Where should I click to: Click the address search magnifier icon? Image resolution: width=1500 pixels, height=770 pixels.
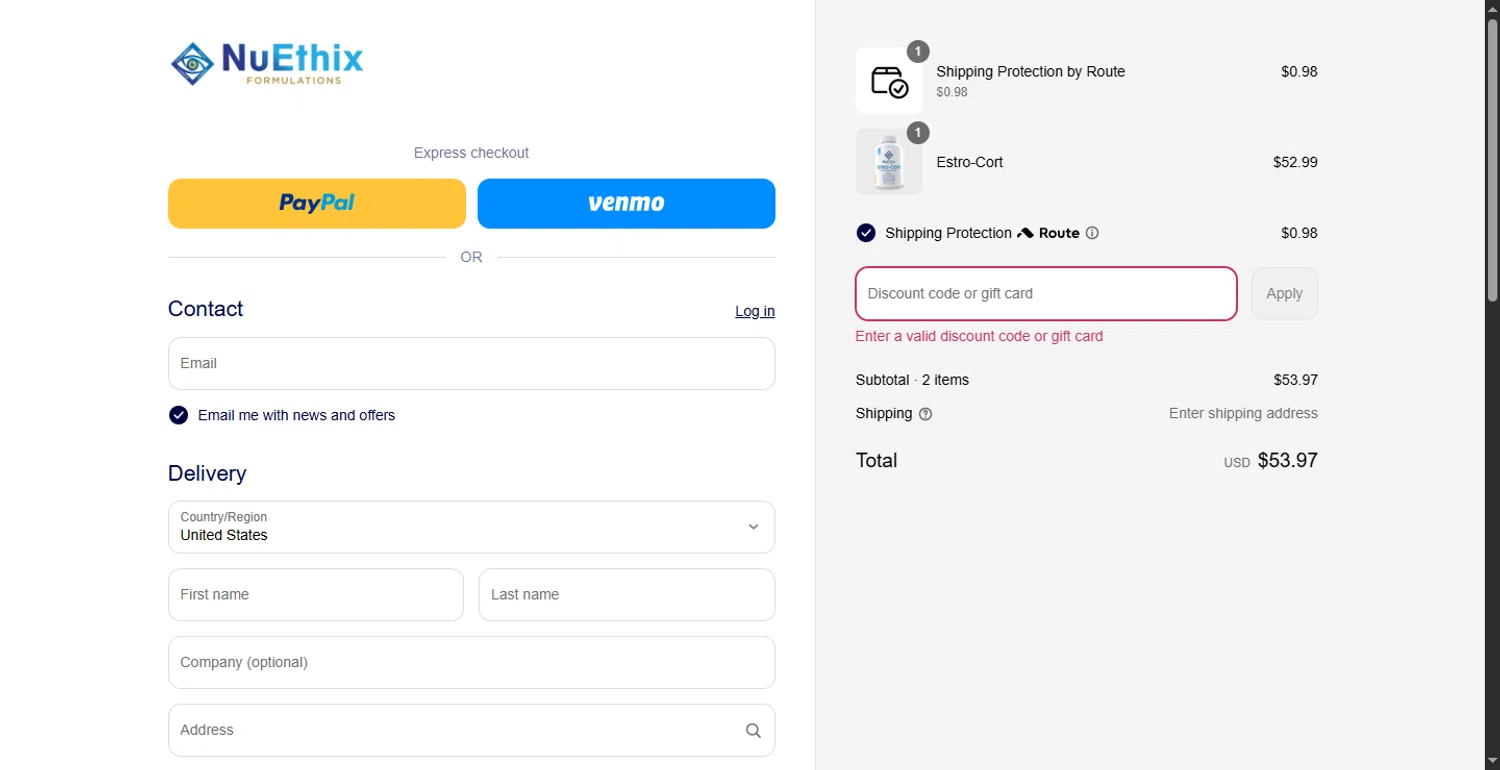click(x=753, y=731)
